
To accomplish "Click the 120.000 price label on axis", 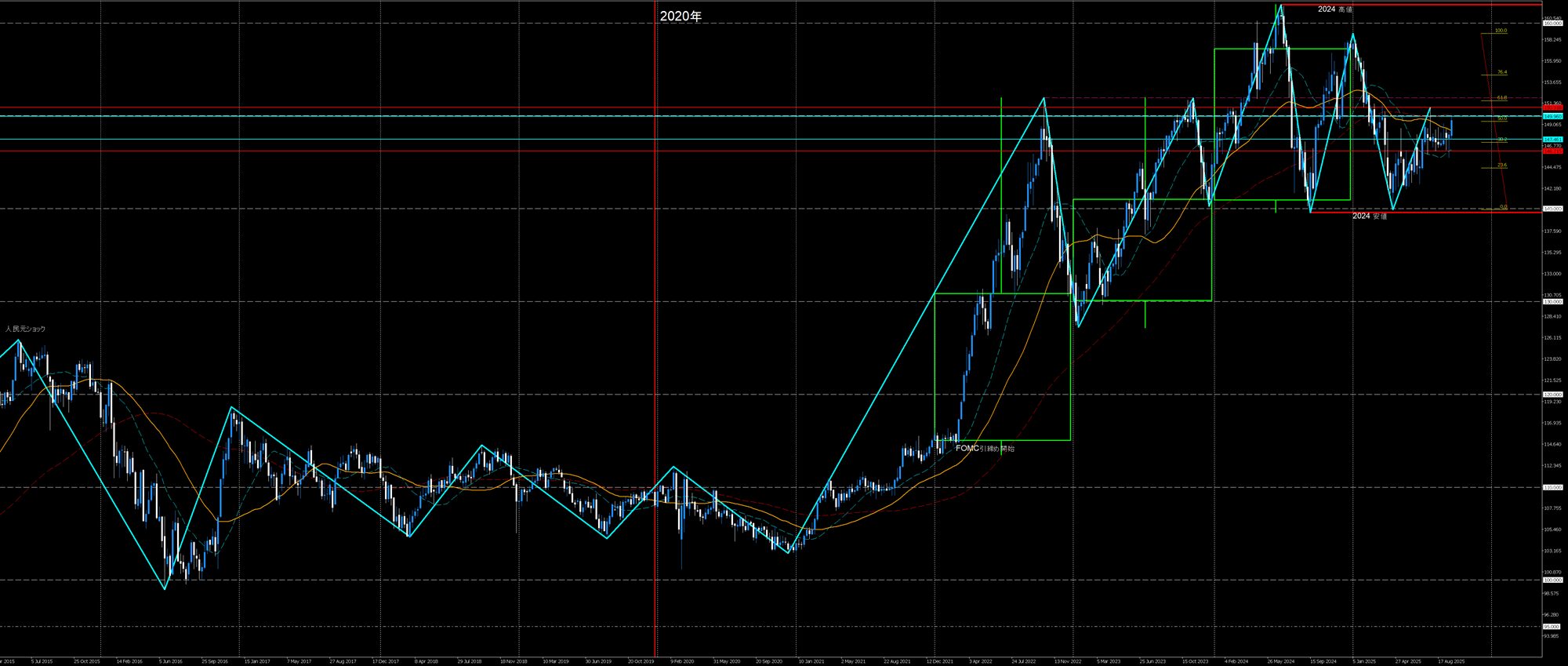I will pyautogui.click(x=1552, y=395).
